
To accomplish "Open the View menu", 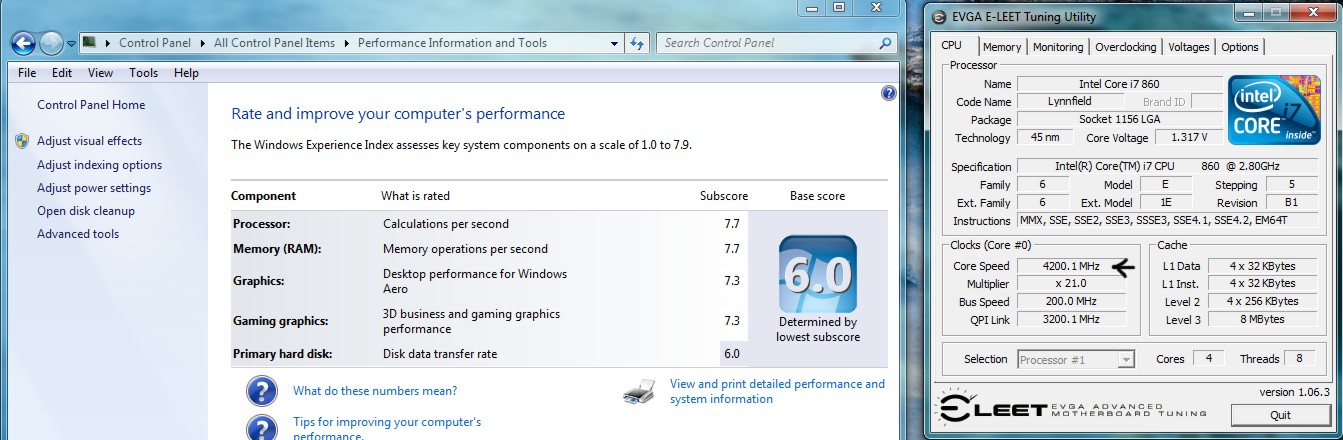I will pos(100,73).
